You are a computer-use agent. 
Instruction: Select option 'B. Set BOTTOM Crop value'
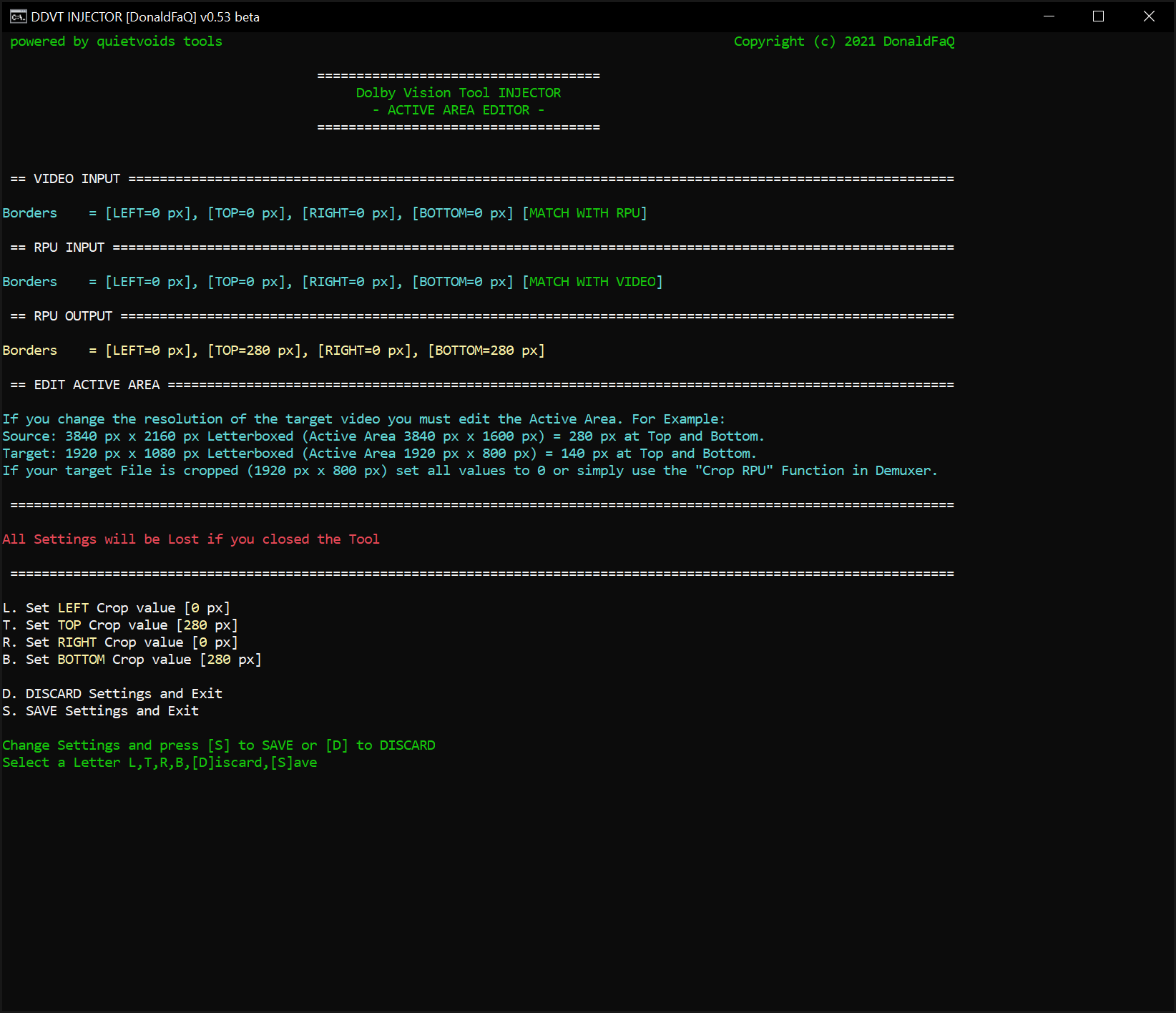(x=132, y=660)
